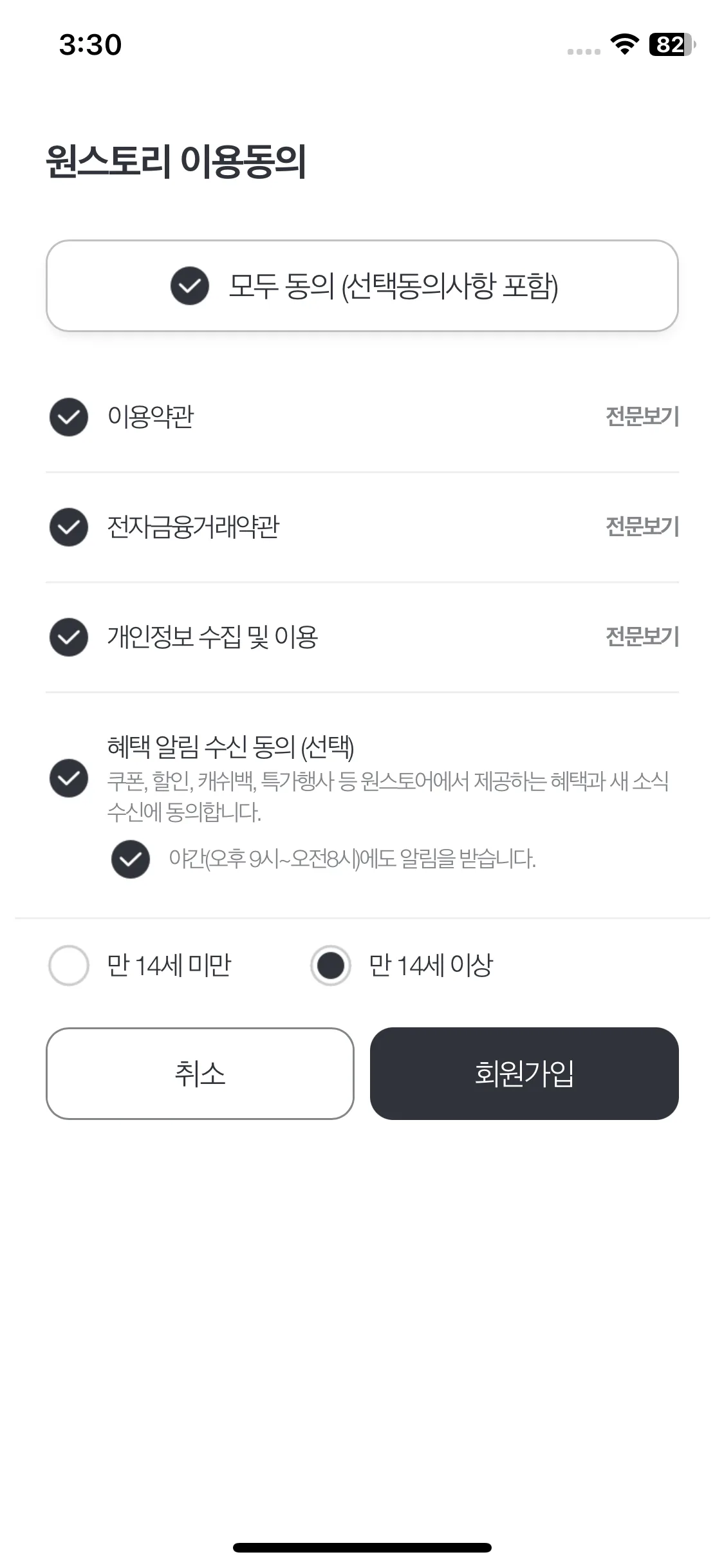Uncheck the 모두 동의 check icon
Screen dimensions: 724x1568
pyautogui.click(x=189, y=286)
